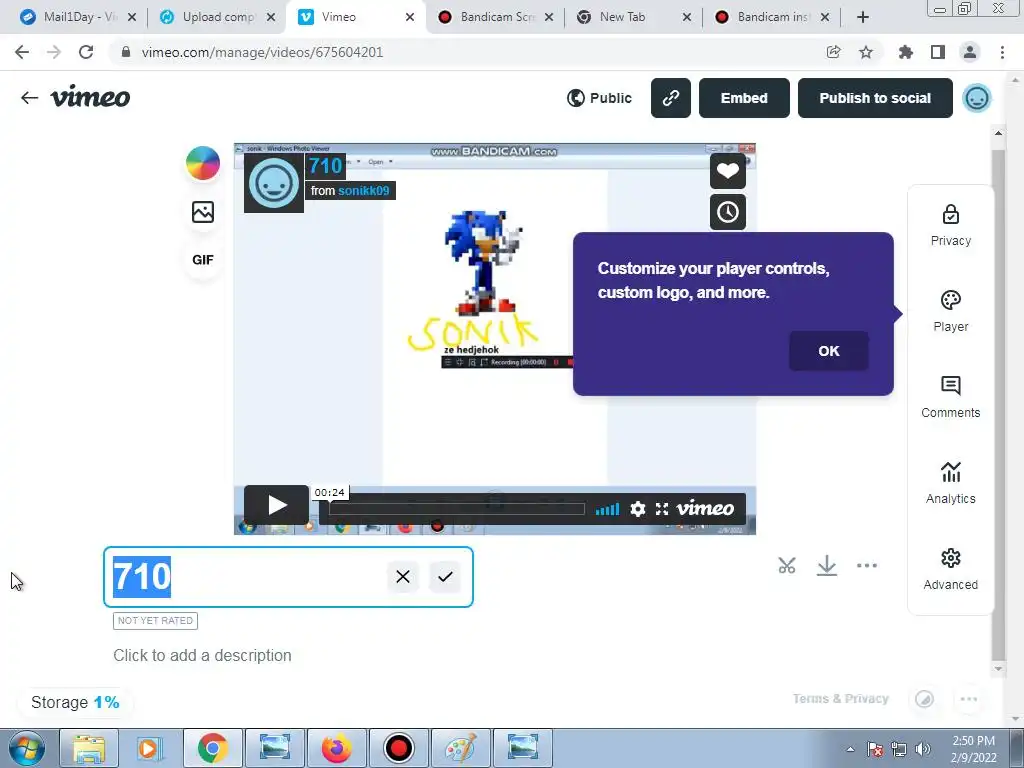Open Bandicam recorder from taskbar
Image resolution: width=1024 pixels, height=768 pixels.
(x=399, y=748)
